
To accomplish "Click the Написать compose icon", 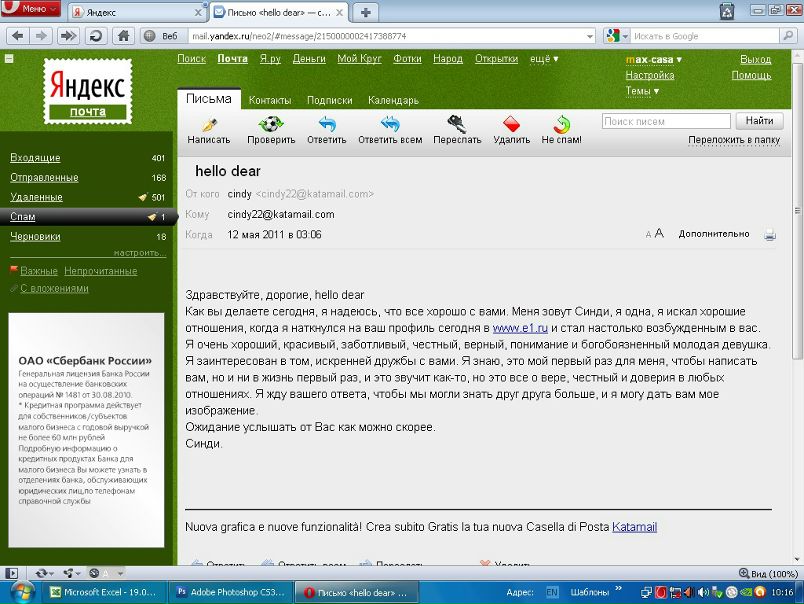I will coord(209,125).
